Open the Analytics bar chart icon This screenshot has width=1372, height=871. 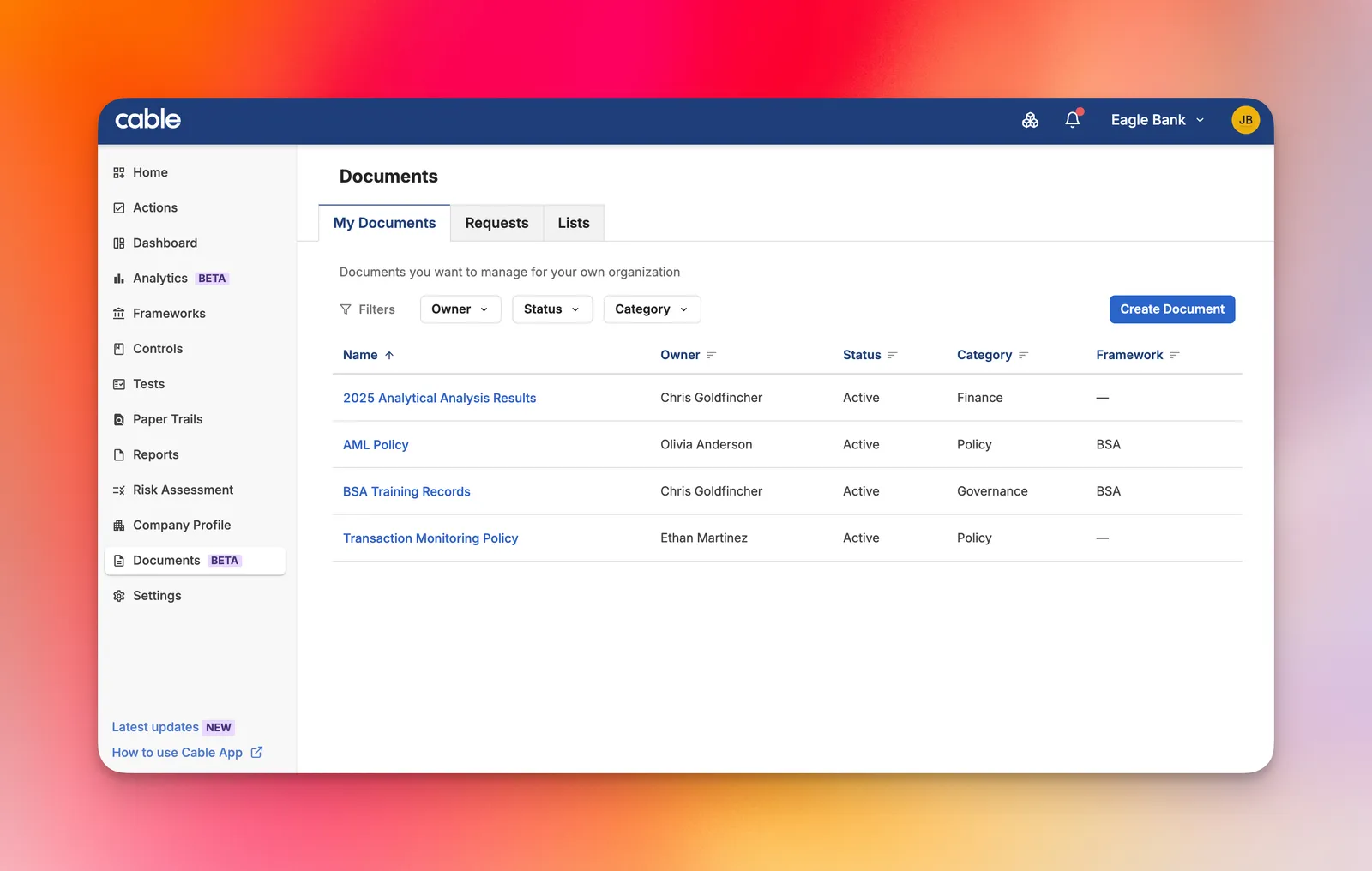coord(119,279)
